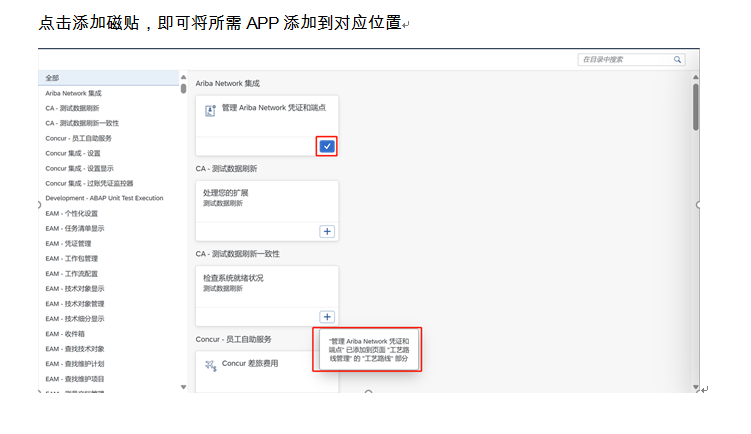Click the 在目录中搜索 search field
The image size is (751, 434).
(x=624, y=60)
